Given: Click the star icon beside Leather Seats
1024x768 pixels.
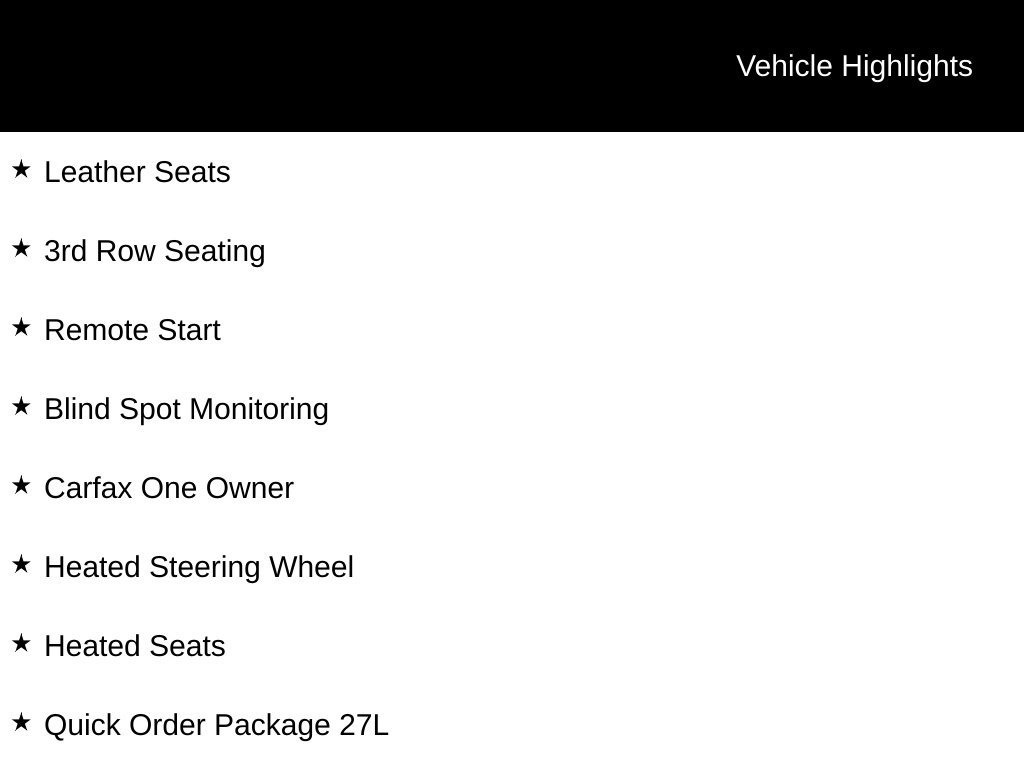Looking at the screenshot, I should point(21,169).
